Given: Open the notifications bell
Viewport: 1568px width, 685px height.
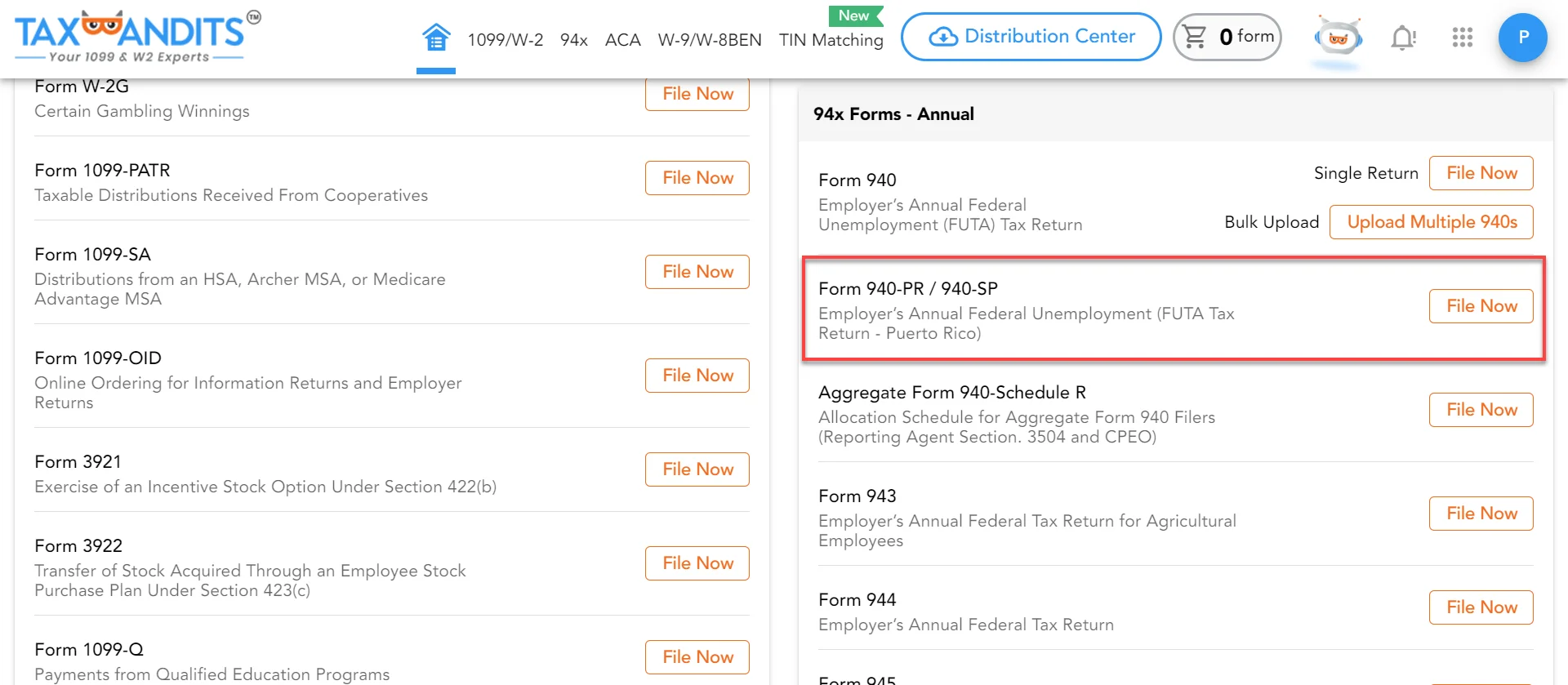Looking at the screenshot, I should [x=1403, y=38].
